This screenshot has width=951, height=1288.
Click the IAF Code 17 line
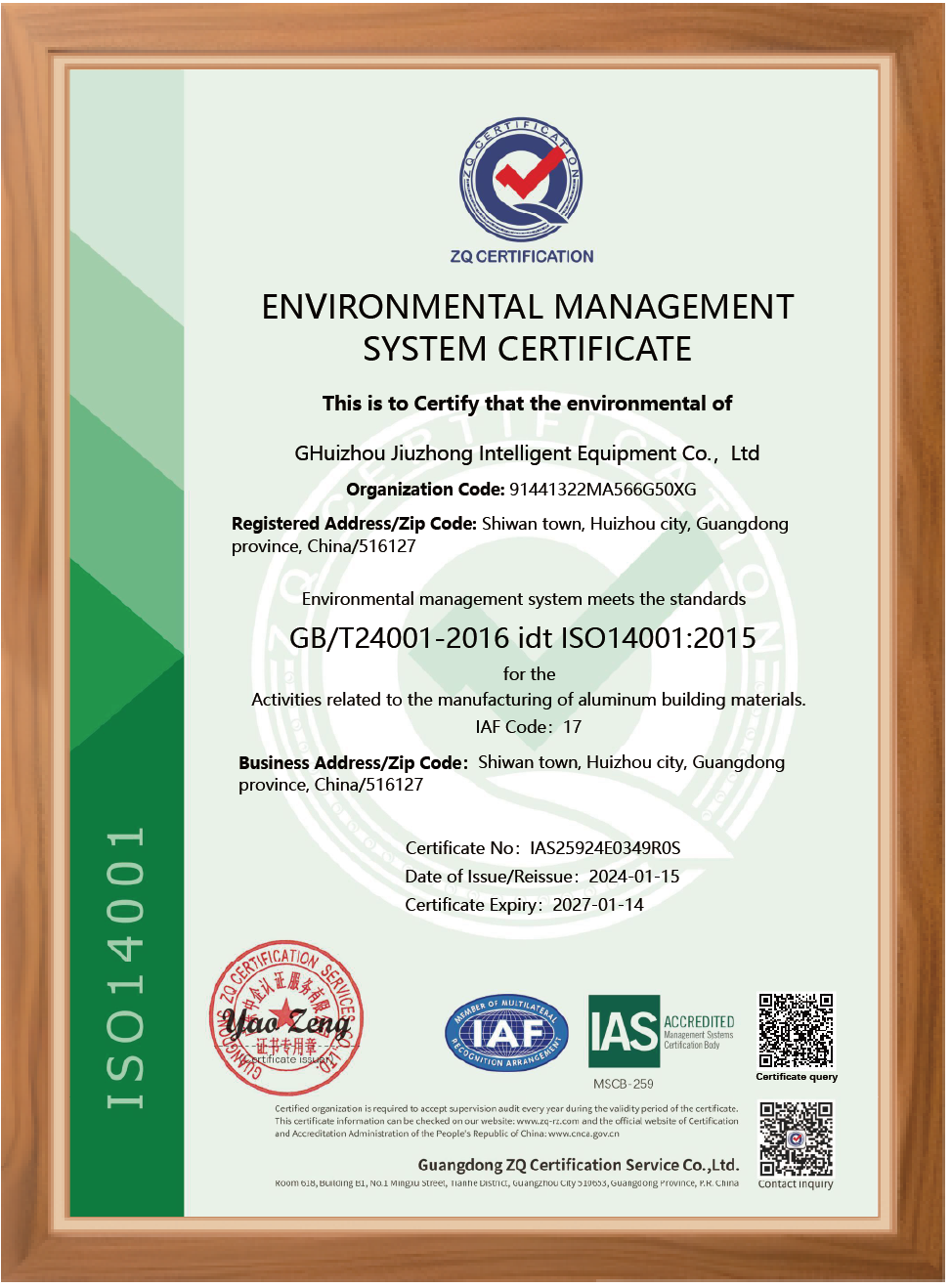528,727
